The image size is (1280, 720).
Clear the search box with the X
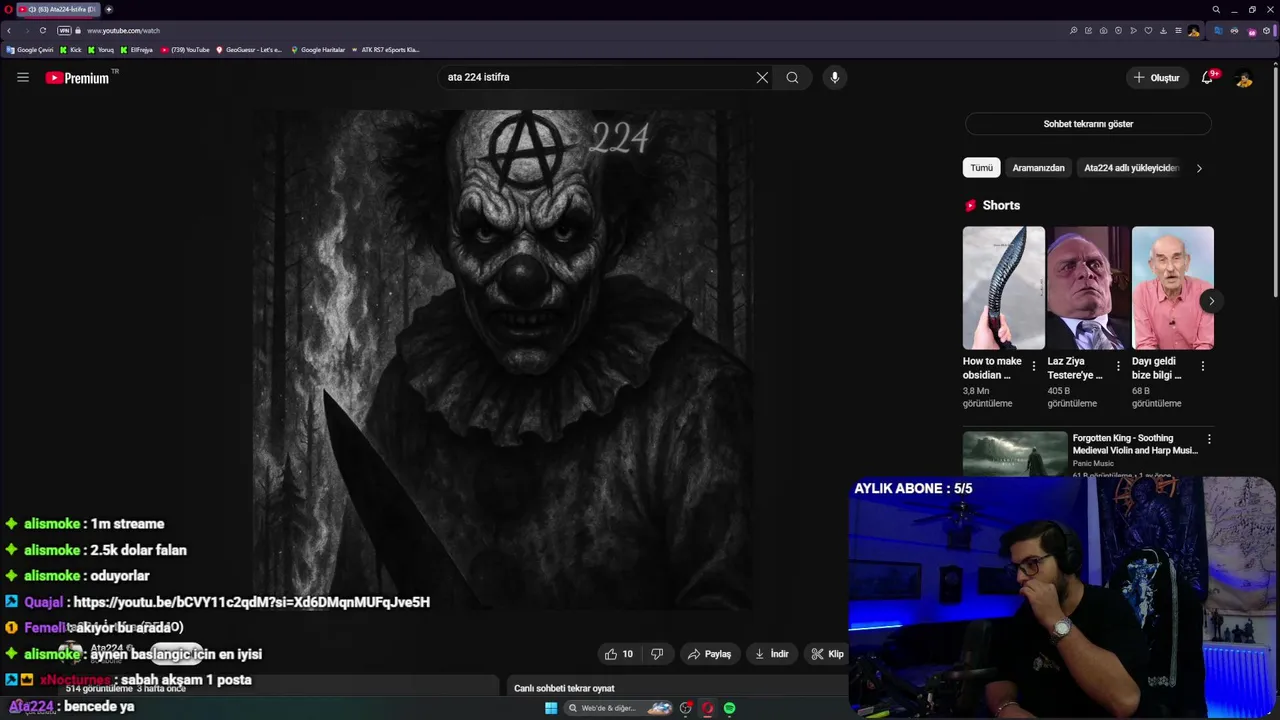pos(762,77)
